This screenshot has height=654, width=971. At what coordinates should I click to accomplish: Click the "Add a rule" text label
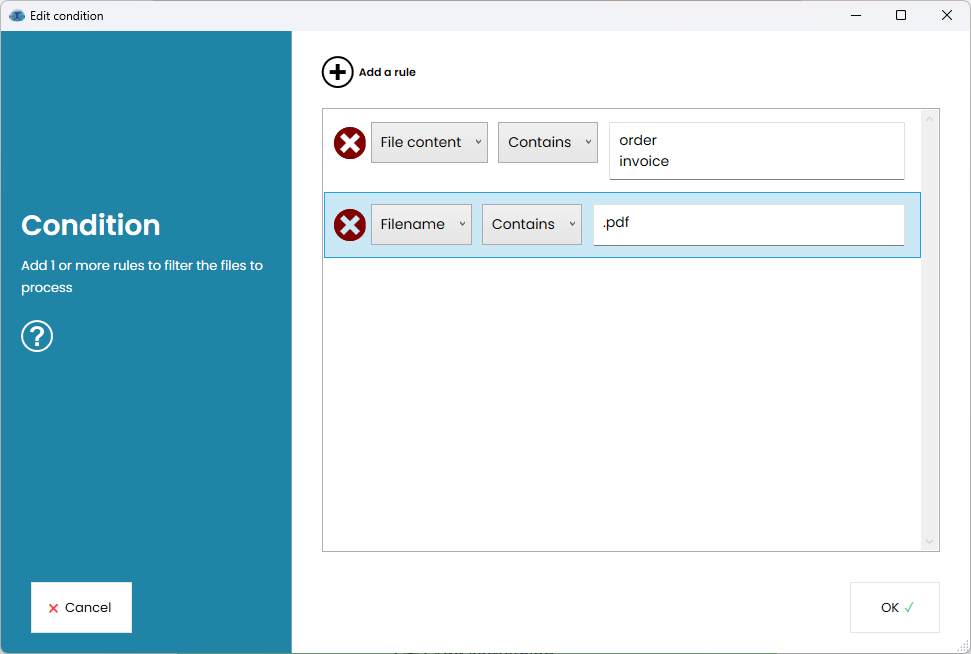point(387,72)
